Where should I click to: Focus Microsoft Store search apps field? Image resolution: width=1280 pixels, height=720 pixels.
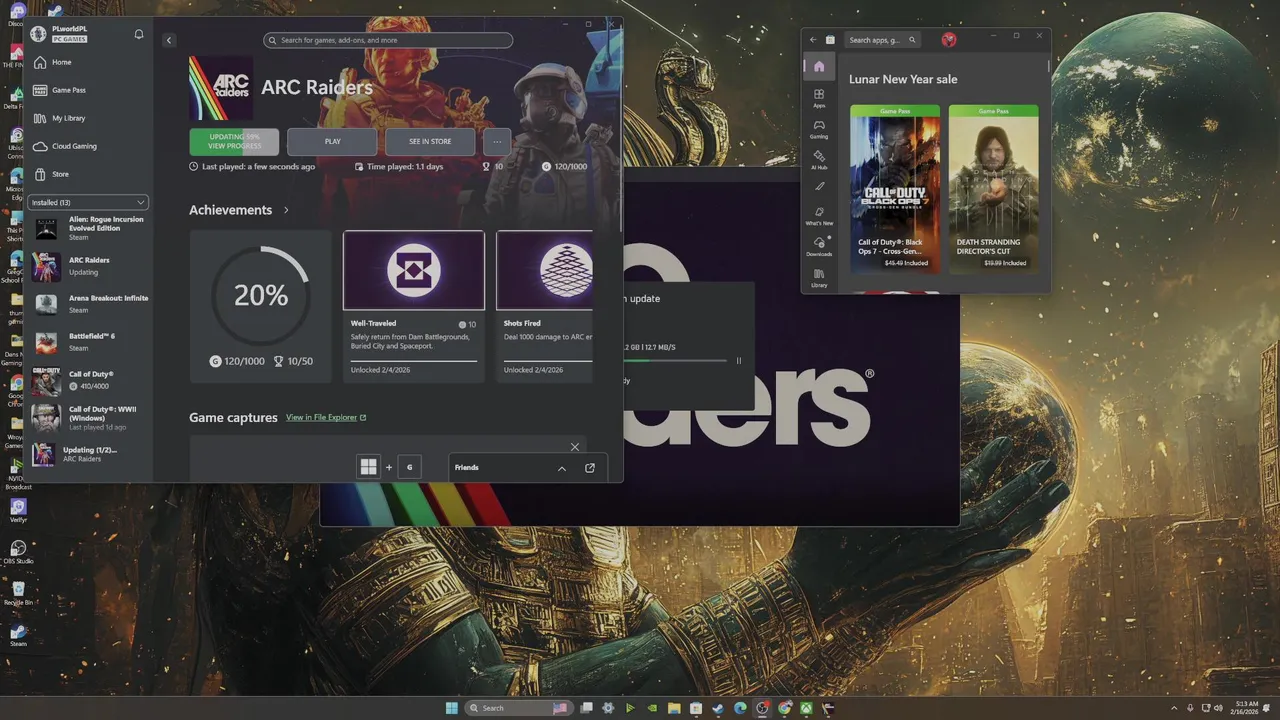[882, 40]
